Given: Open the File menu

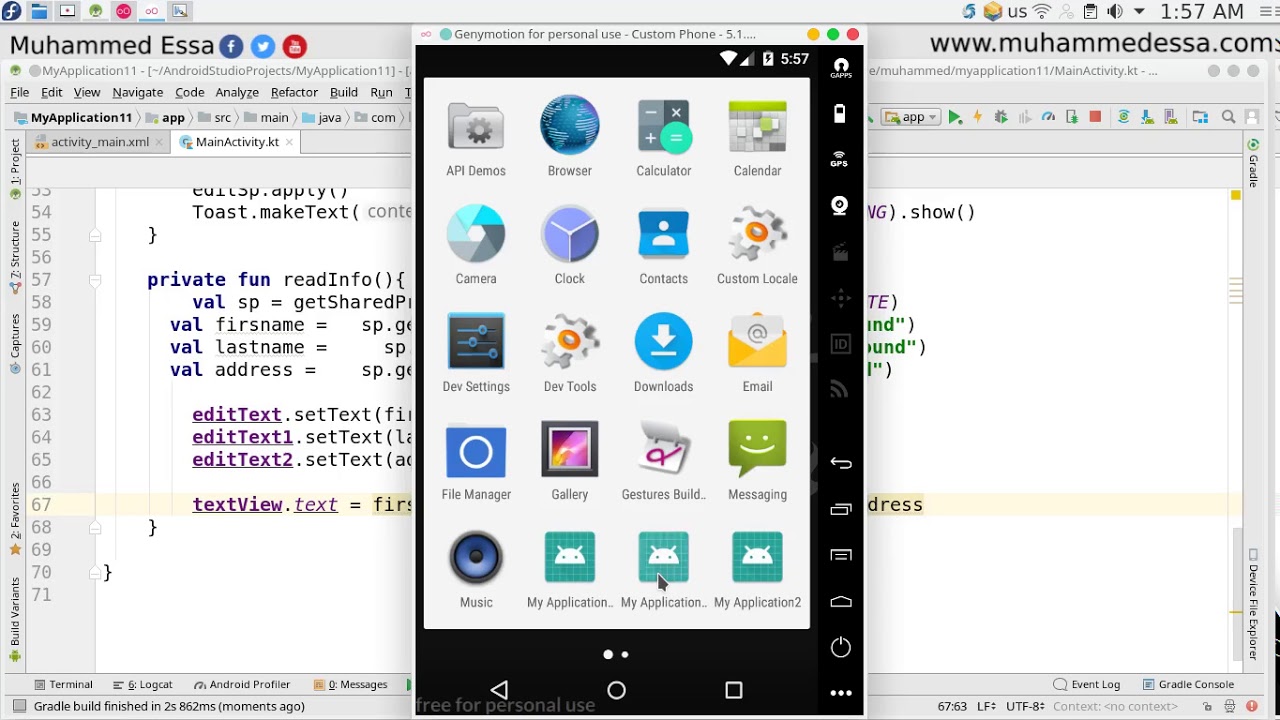Looking at the screenshot, I should pos(20,92).
